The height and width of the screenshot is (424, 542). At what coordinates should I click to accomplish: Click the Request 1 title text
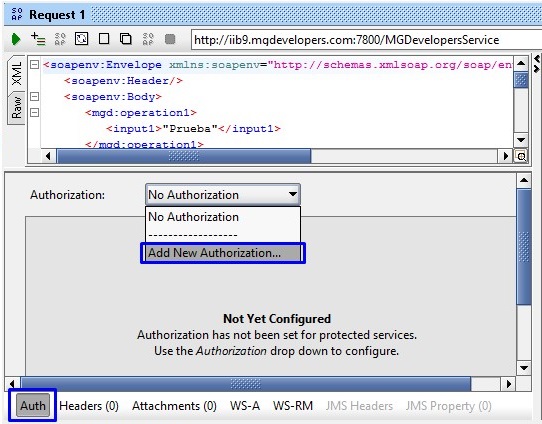(x=57, y=15)
